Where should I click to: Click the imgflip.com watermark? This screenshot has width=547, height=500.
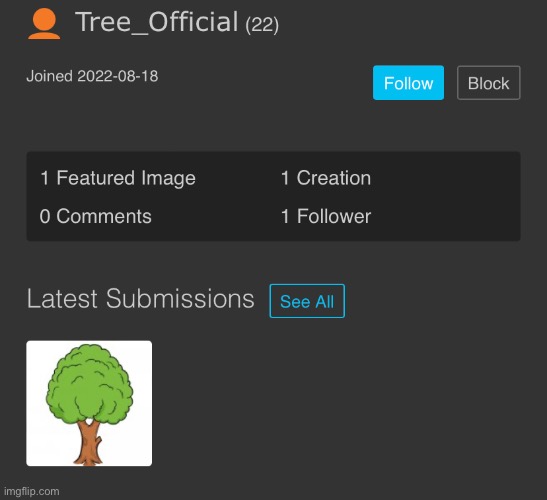click(x=31, y=491)
